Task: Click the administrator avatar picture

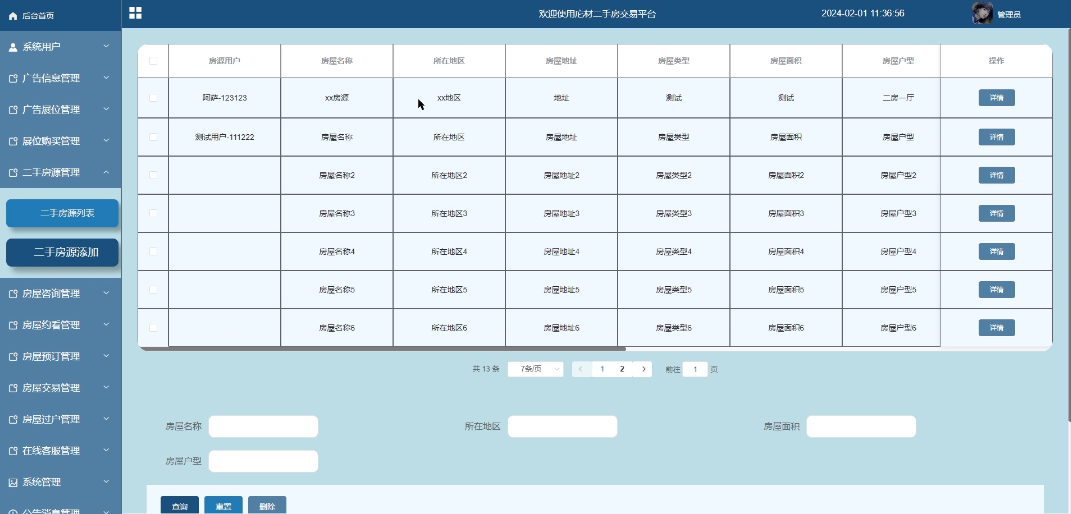Action: pyautogui.click(x=982, y=13)
